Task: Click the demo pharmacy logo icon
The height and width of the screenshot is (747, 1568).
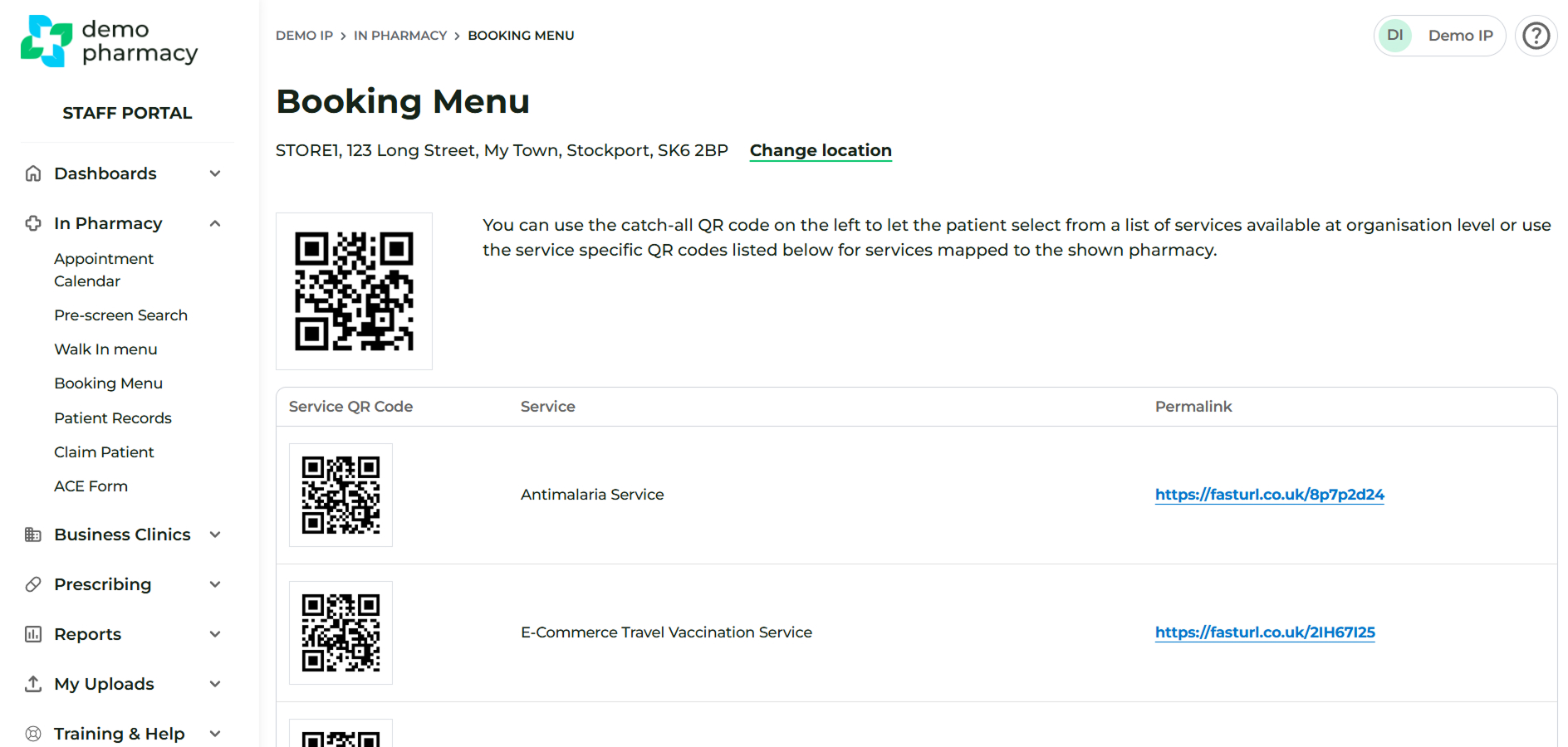Action: click(x=47, y=41)
